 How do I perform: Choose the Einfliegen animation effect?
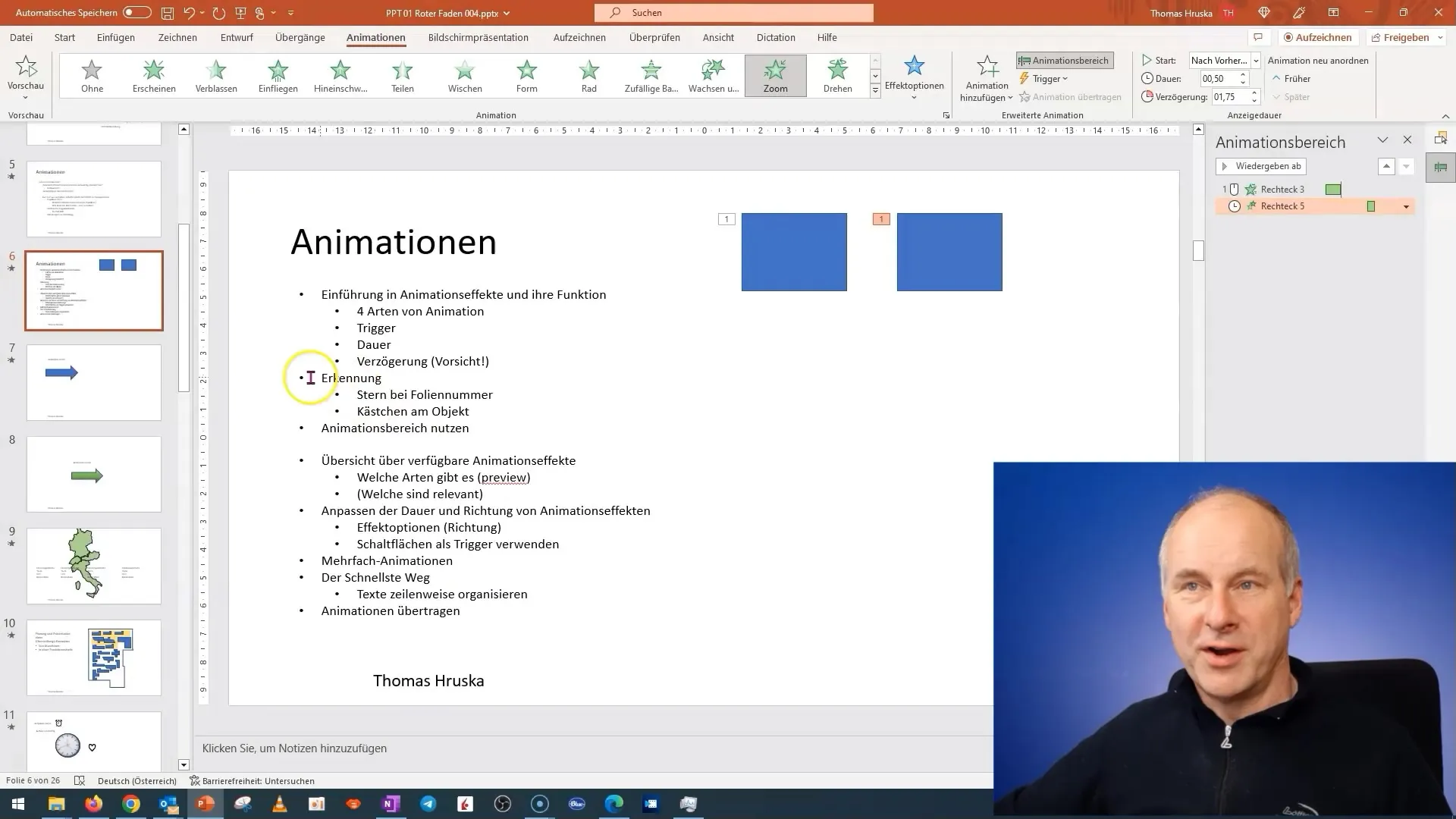click(x=278, y=76)
